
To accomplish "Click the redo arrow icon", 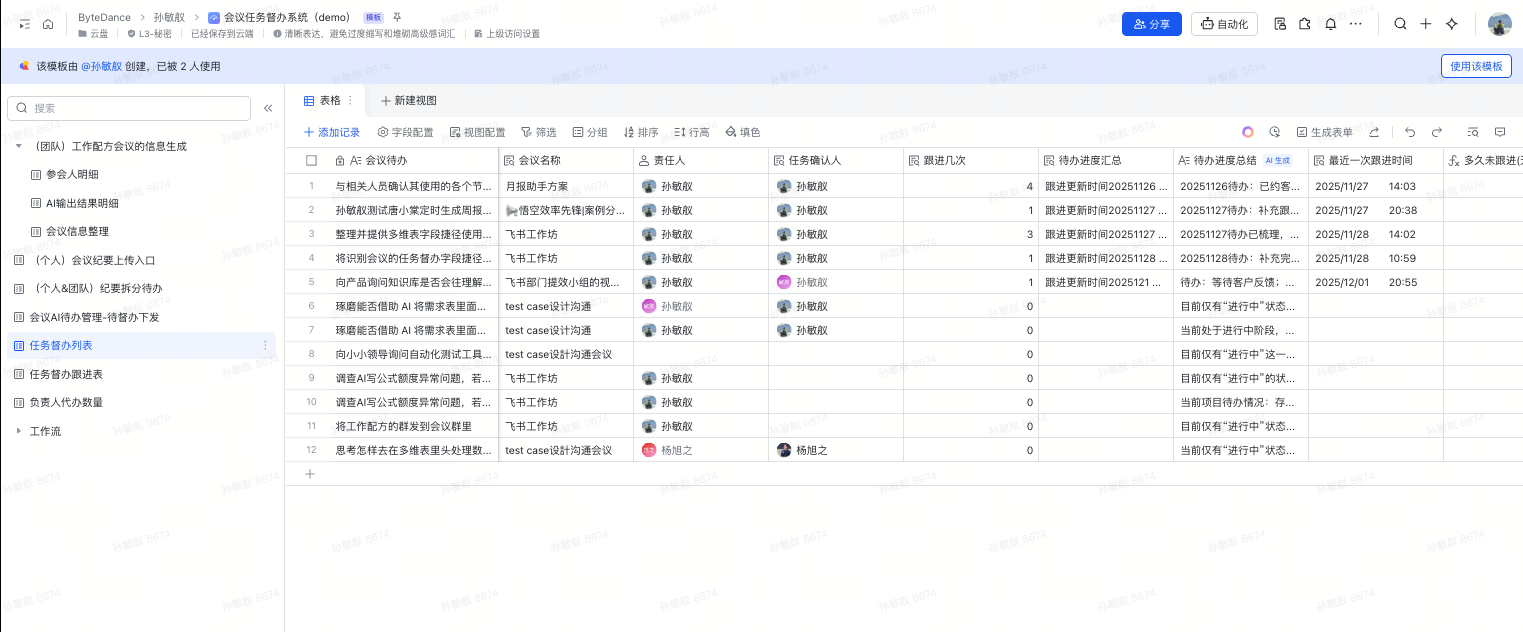I will (x=1437, y=132).
